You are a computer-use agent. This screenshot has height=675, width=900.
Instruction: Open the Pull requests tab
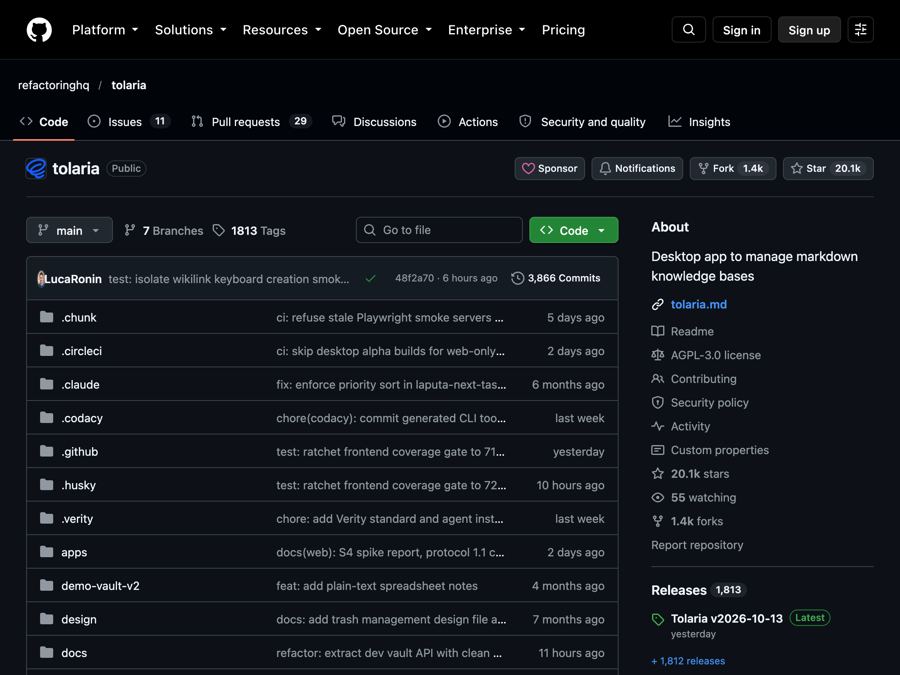point(251,122)
